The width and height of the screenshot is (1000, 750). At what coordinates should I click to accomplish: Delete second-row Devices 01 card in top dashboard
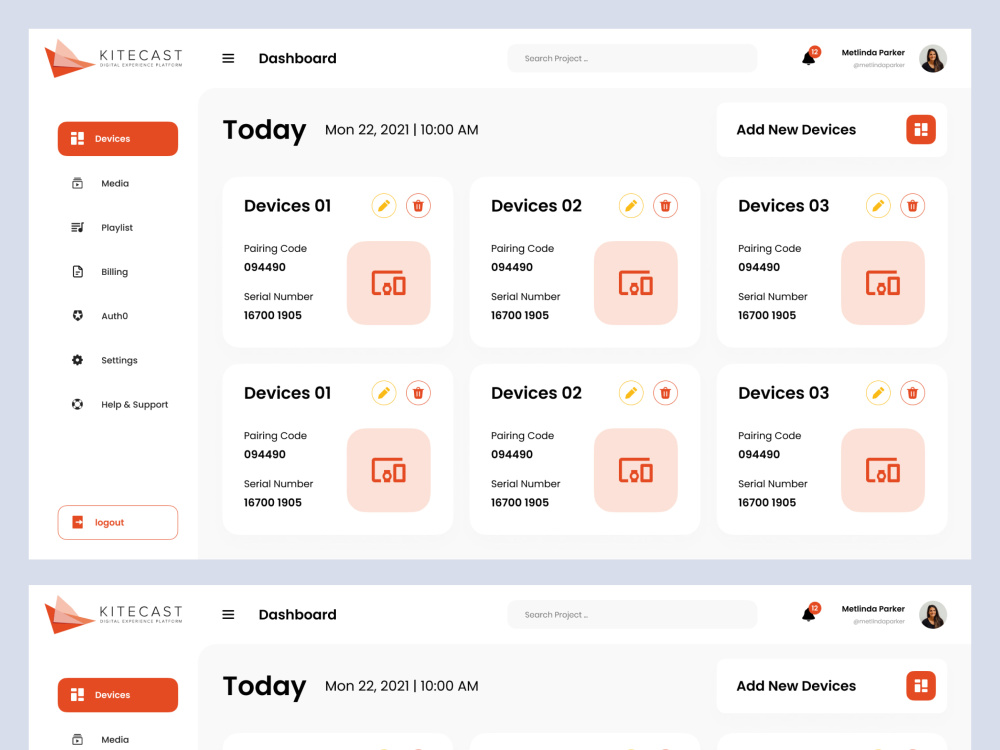pyautogui.click(x=418, y=393)
